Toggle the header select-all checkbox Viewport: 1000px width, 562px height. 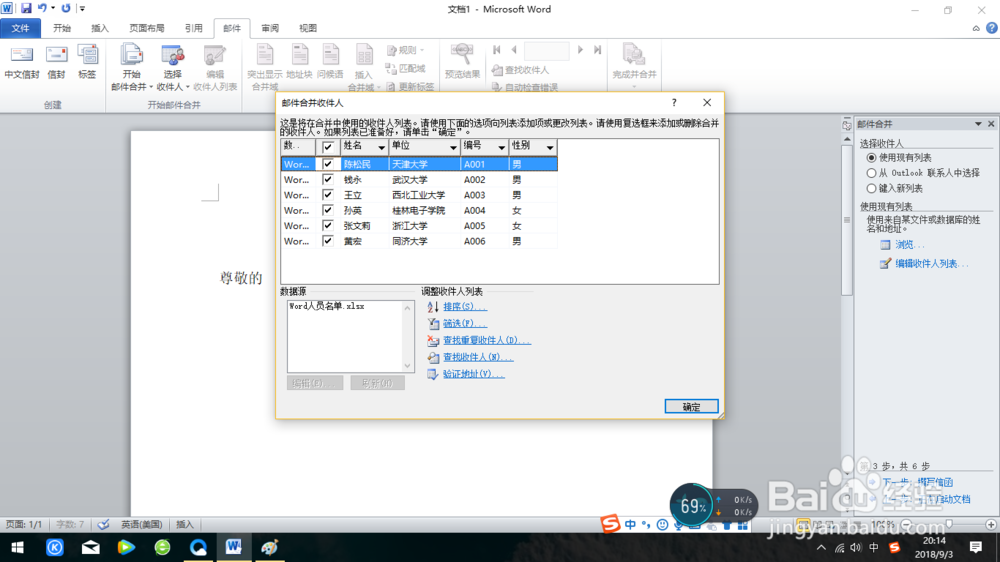click(328, 147)
